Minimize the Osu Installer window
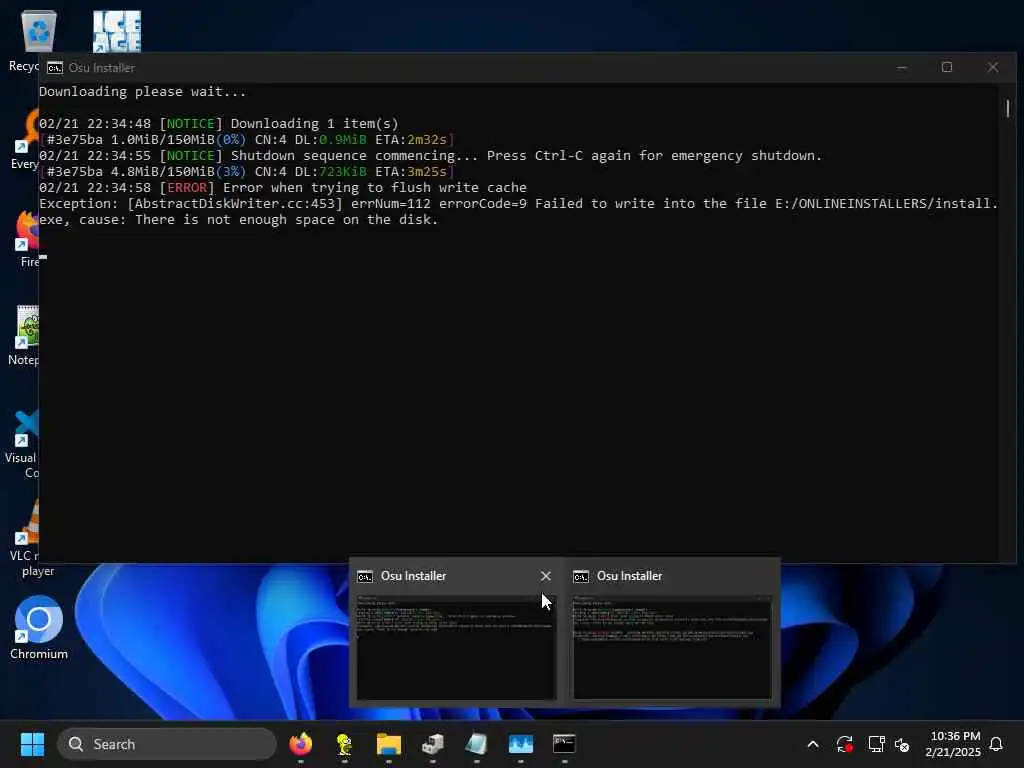1024x768 pixels. (902, 67)
